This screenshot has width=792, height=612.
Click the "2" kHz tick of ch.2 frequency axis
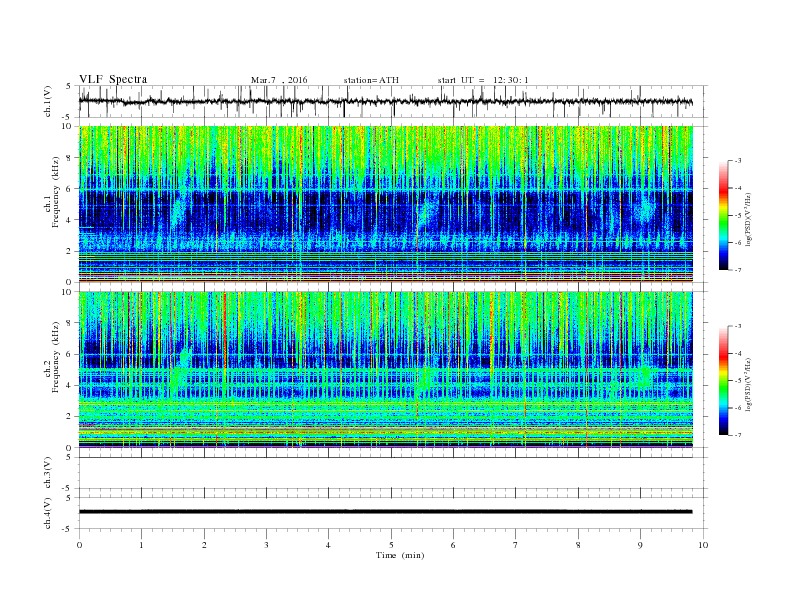(x=70, y=417)
